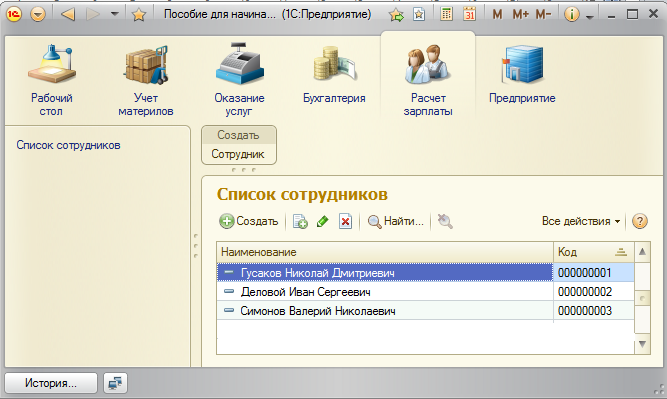Sort by Код column header
Viewport: 667px width, 399px height.
(x=593, y=252)
